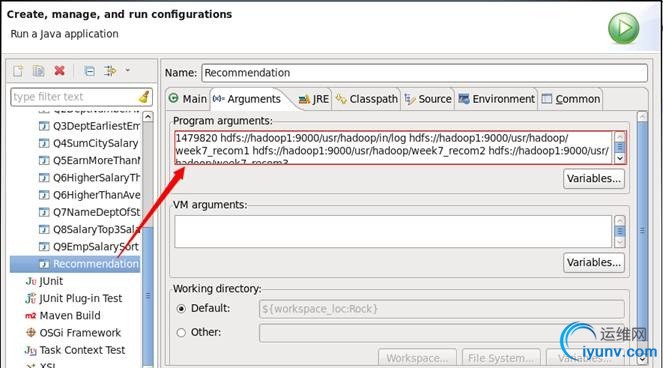The width and height of the screenshot is (663, 368).
Task: Click the duplicate configuration icon
Action: point(38,71)
